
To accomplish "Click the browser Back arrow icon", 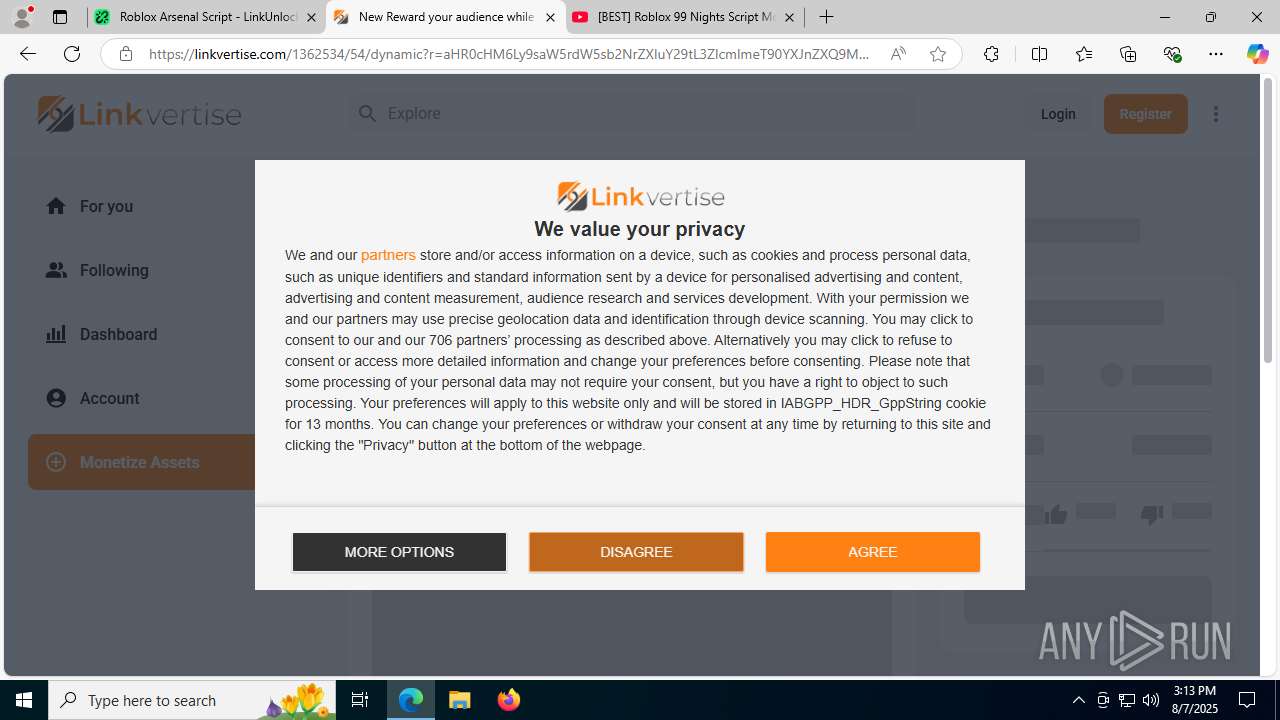I will [28, 54].
